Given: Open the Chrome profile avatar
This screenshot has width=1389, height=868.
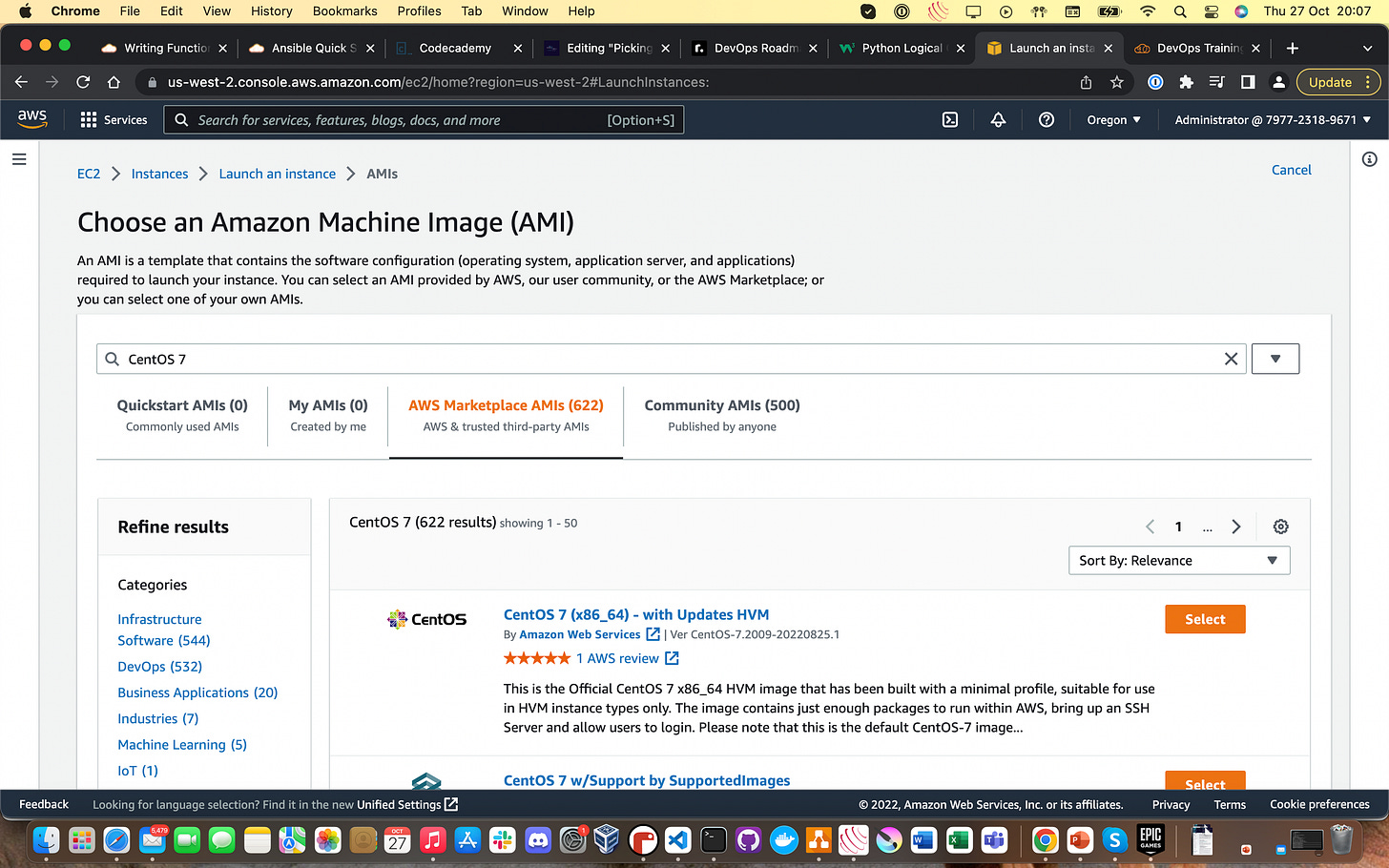Looking at the screenshot, I should 1278,82.
